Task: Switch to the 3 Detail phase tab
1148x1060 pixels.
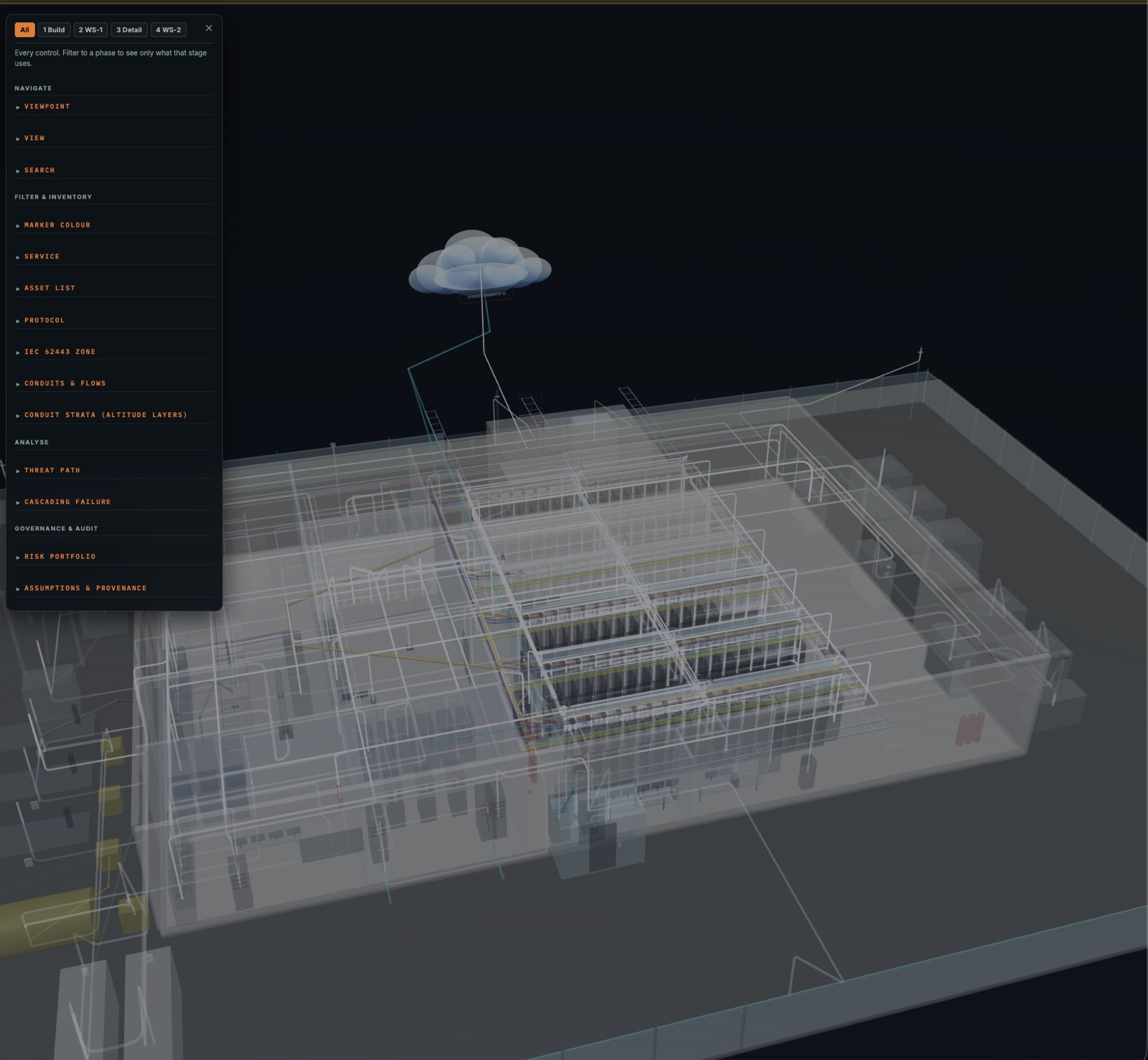Action: (129, 30)
